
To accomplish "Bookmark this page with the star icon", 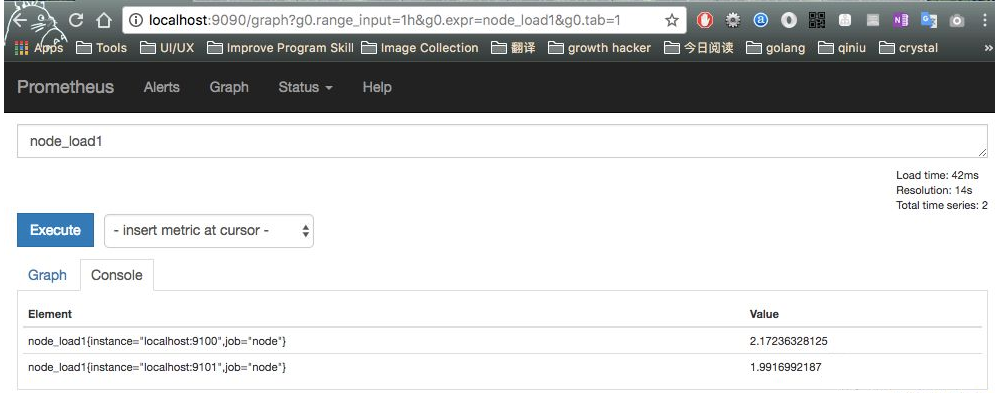I will tap(671, 21).
